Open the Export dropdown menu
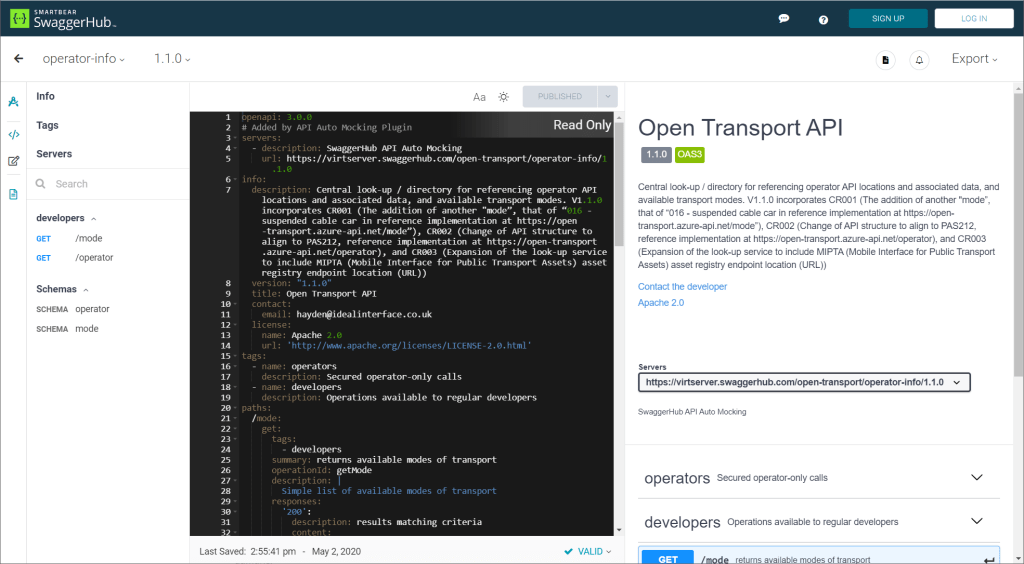This screenshot has width=1024, height=564. pos(974,59)
